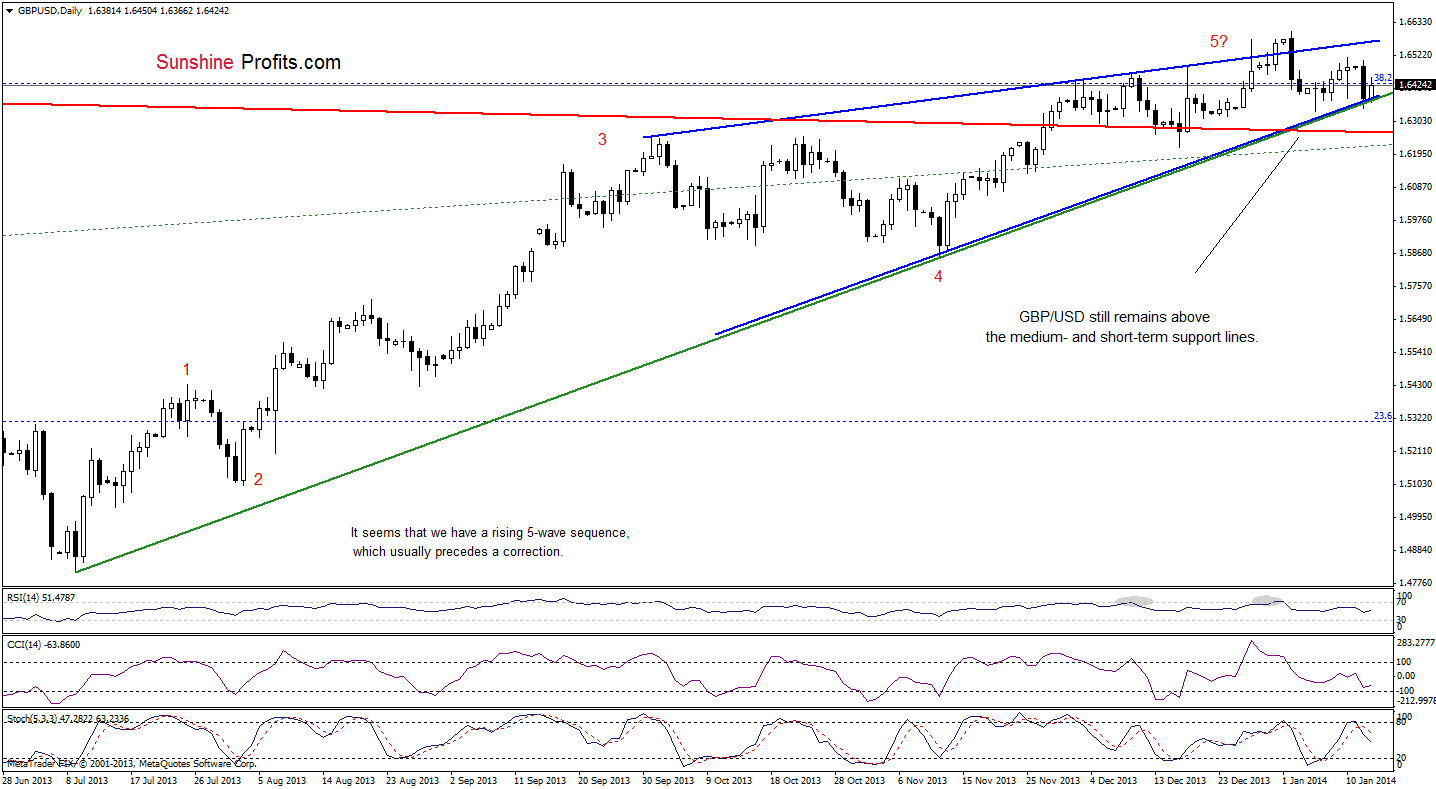
Task: Click the 4 Dec 2013 date label
Action: [1114, 779]
